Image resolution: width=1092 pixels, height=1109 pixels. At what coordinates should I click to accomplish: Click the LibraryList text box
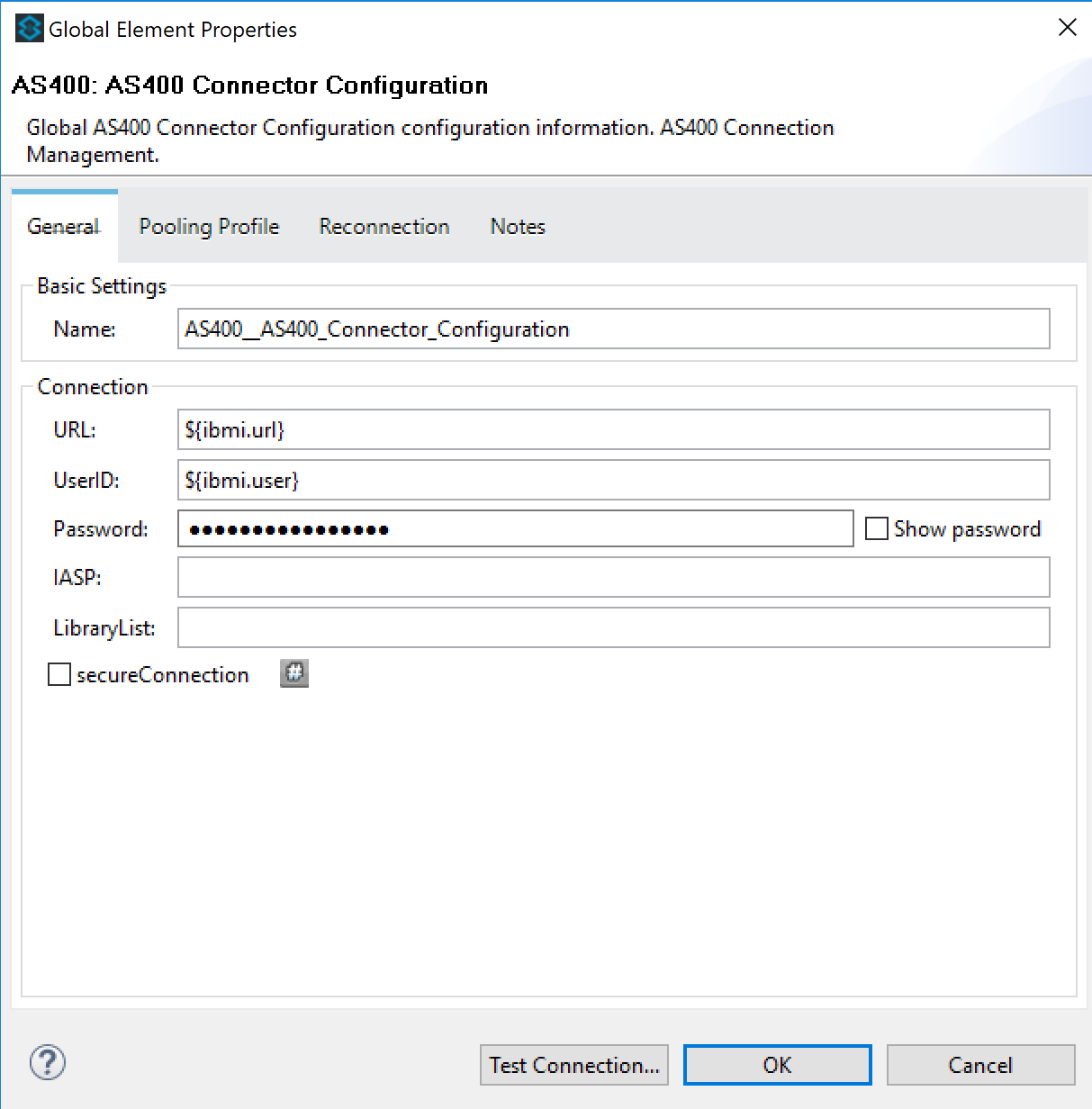(x=613, y=628)
